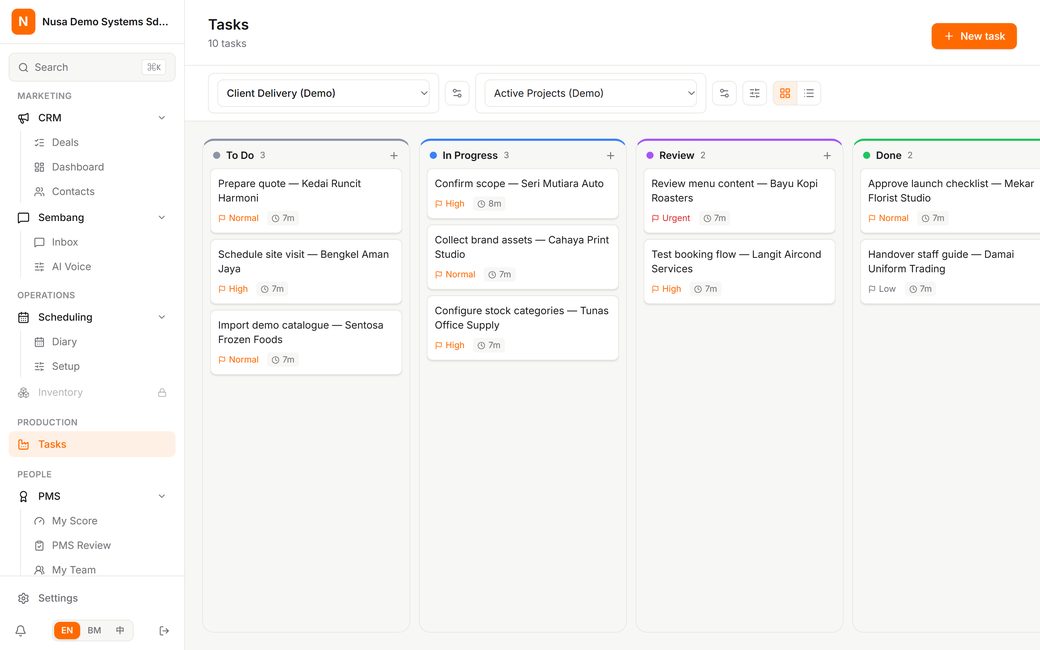Image resolution: width=1040 pixels, height=650 pixels.
Task: Click the AI Voice sliders icon
Action: 39,267
